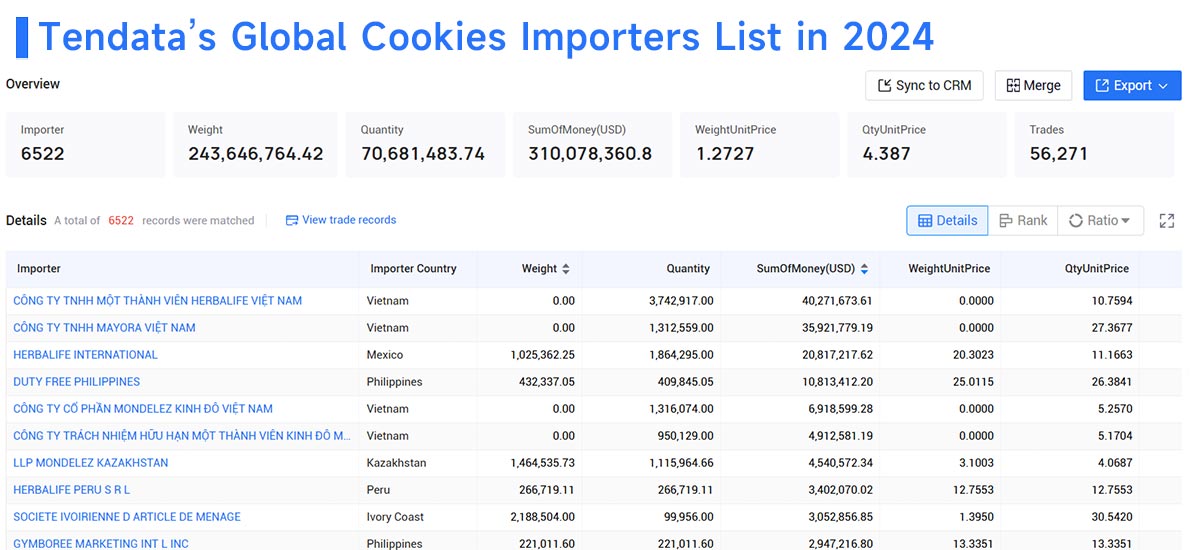The width and height of the screenshot is (1190, 550).
Task: Open CÔNG TY TRÁCH NHIỆM HỮU HẠN MỘT THÀNH VIÊN KINH ĐÔ link
Action: pos(182,435)
